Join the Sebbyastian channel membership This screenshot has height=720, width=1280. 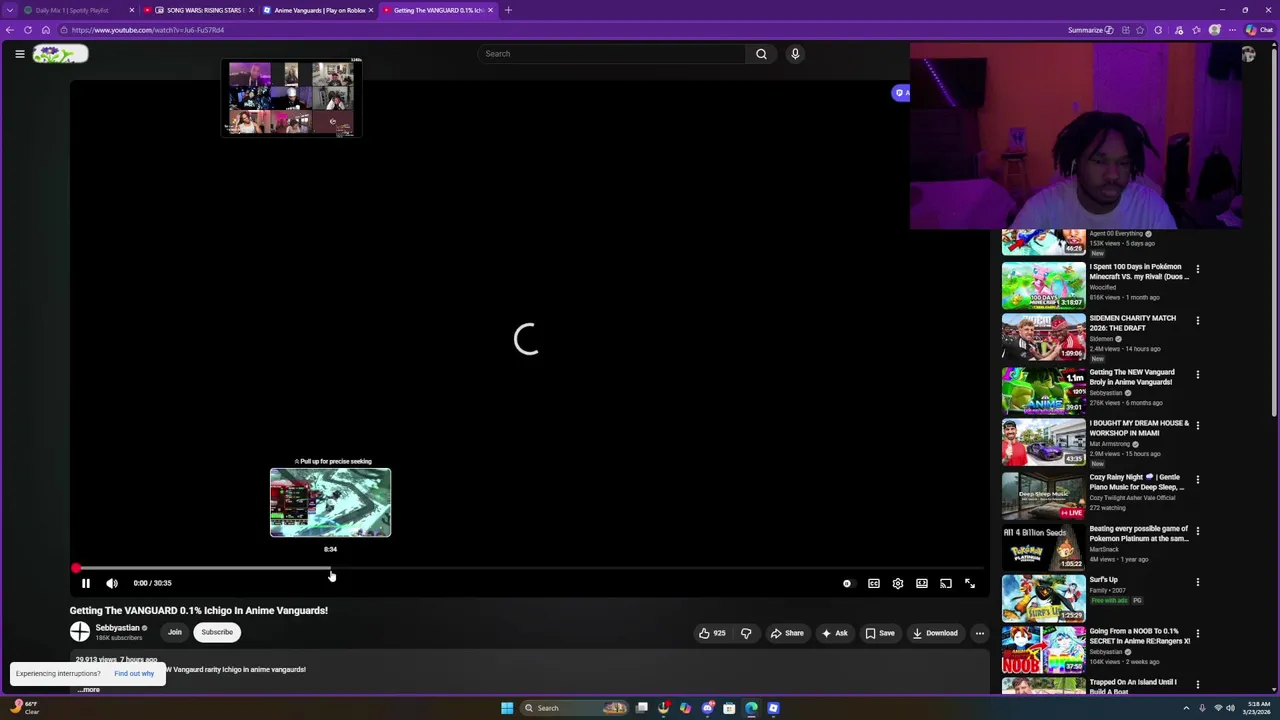point(175,632)
